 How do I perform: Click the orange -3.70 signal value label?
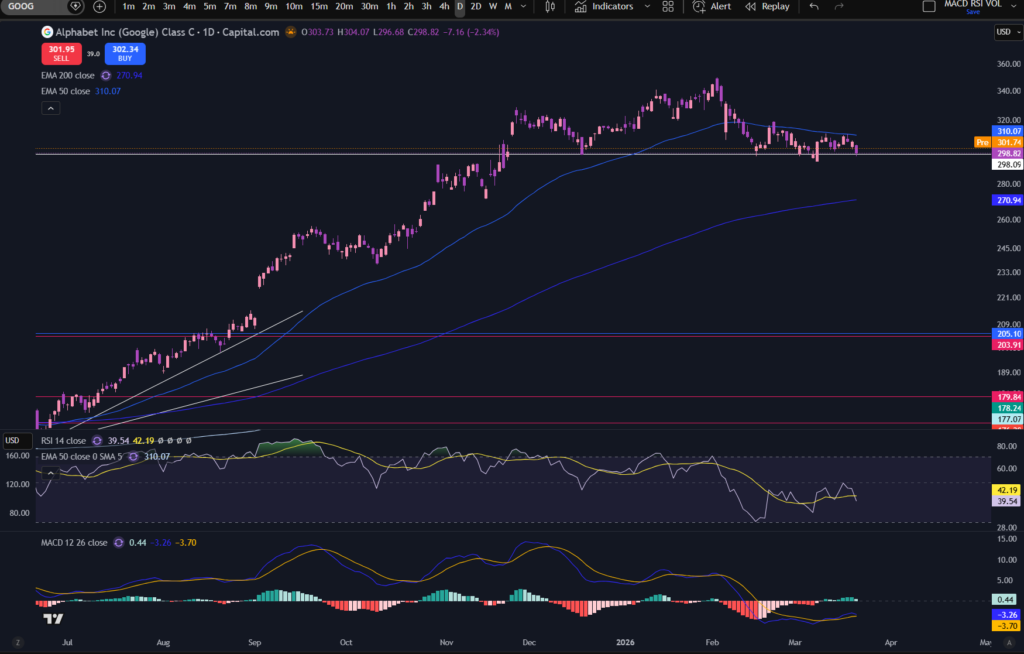point(1006,626)
